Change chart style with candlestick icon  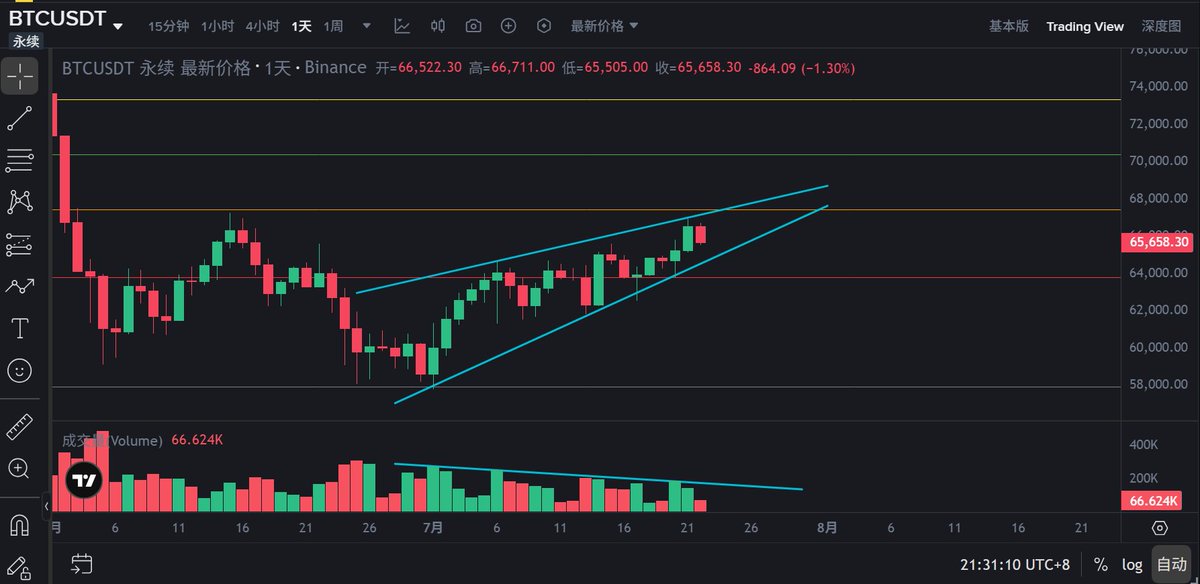tap(437, 26)
